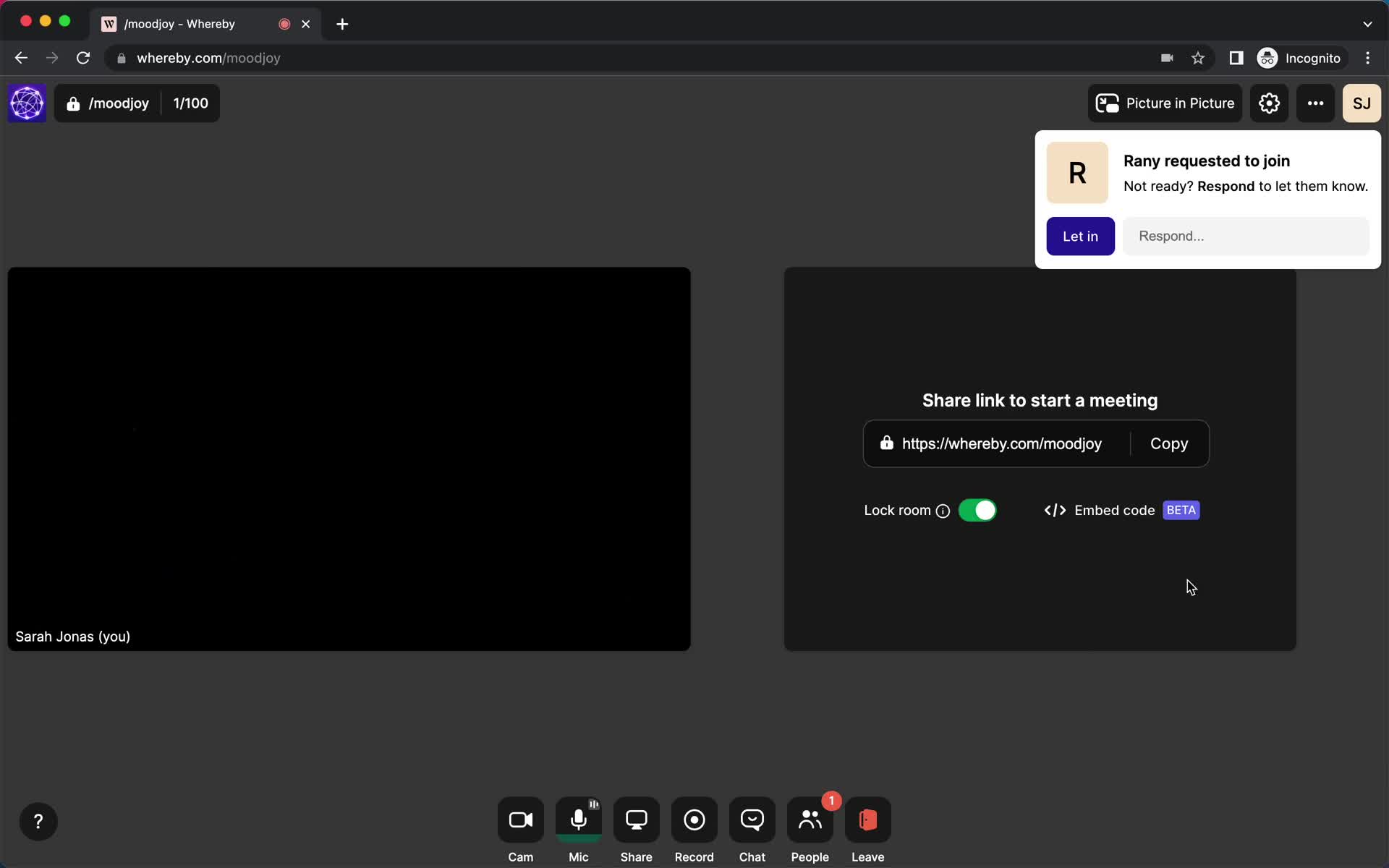Screen dimensions: 1389x868
Task: Click Let in to admit Rany
Action: click(1081, 236)
